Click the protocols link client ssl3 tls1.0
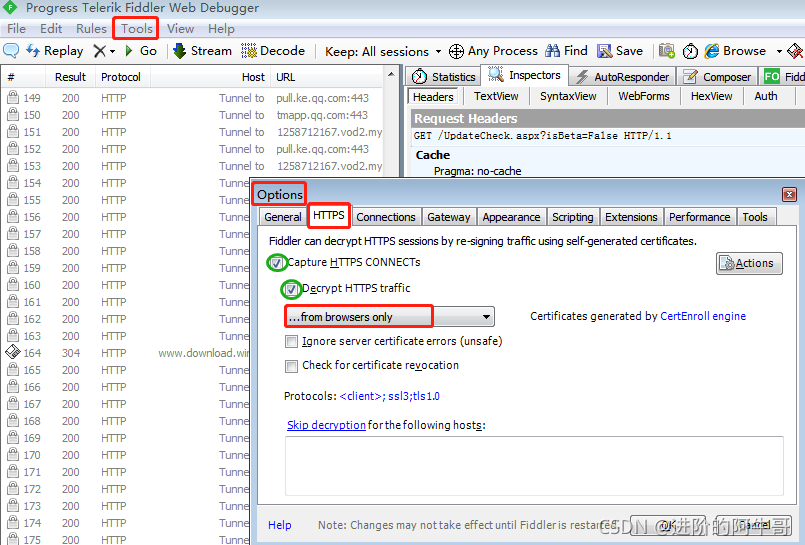Viewport: 805px width, 545px height. [x=390, y=396]
